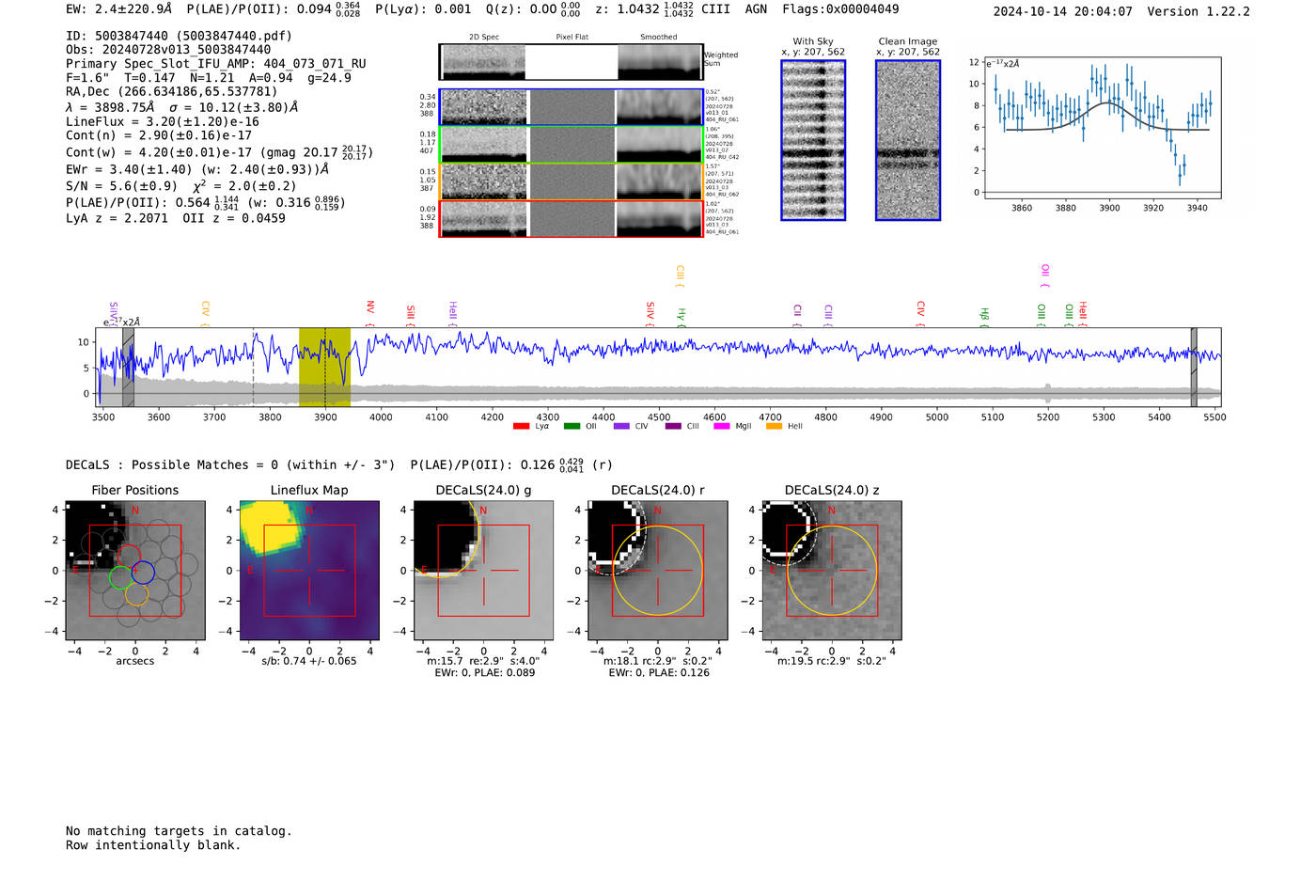1316x896 pixels.
Task: Click the magenta MgII legend swatch
Action: [722, 427]
